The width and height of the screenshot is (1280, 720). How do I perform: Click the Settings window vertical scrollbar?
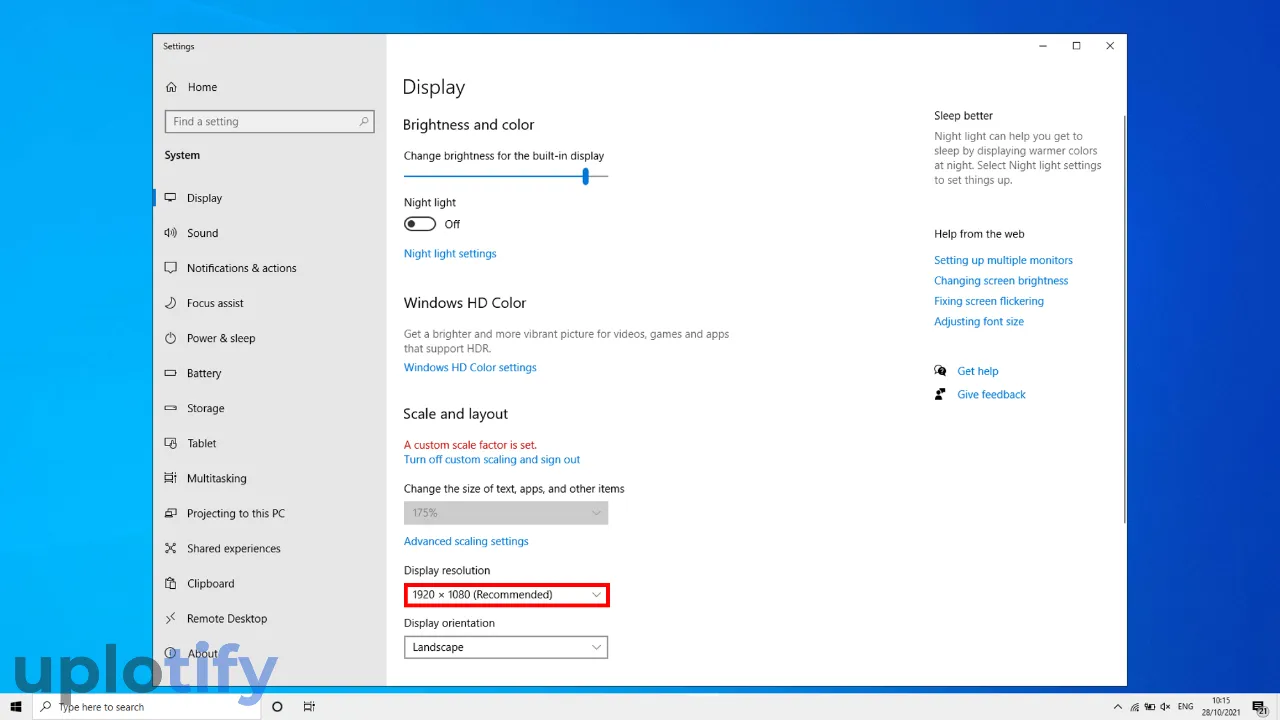coord(1124,318)
